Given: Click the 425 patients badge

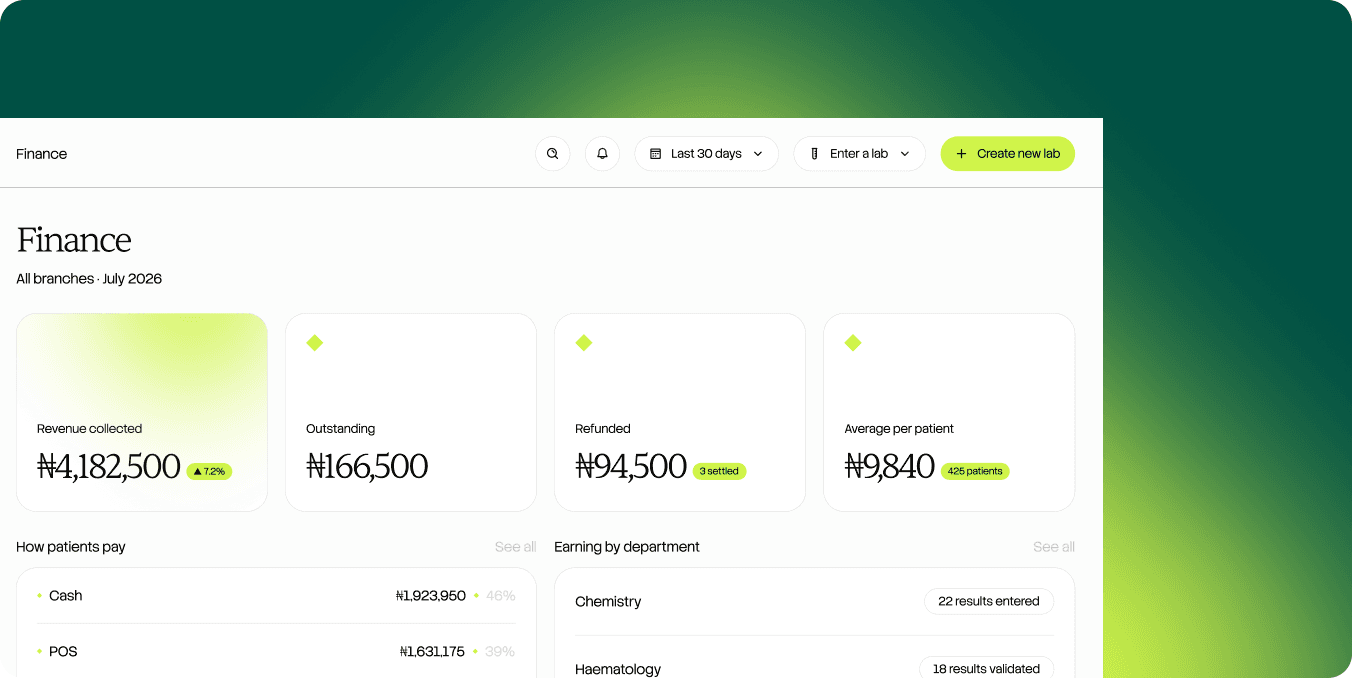Looking at the screenshot, I should (x=975, y=471).
